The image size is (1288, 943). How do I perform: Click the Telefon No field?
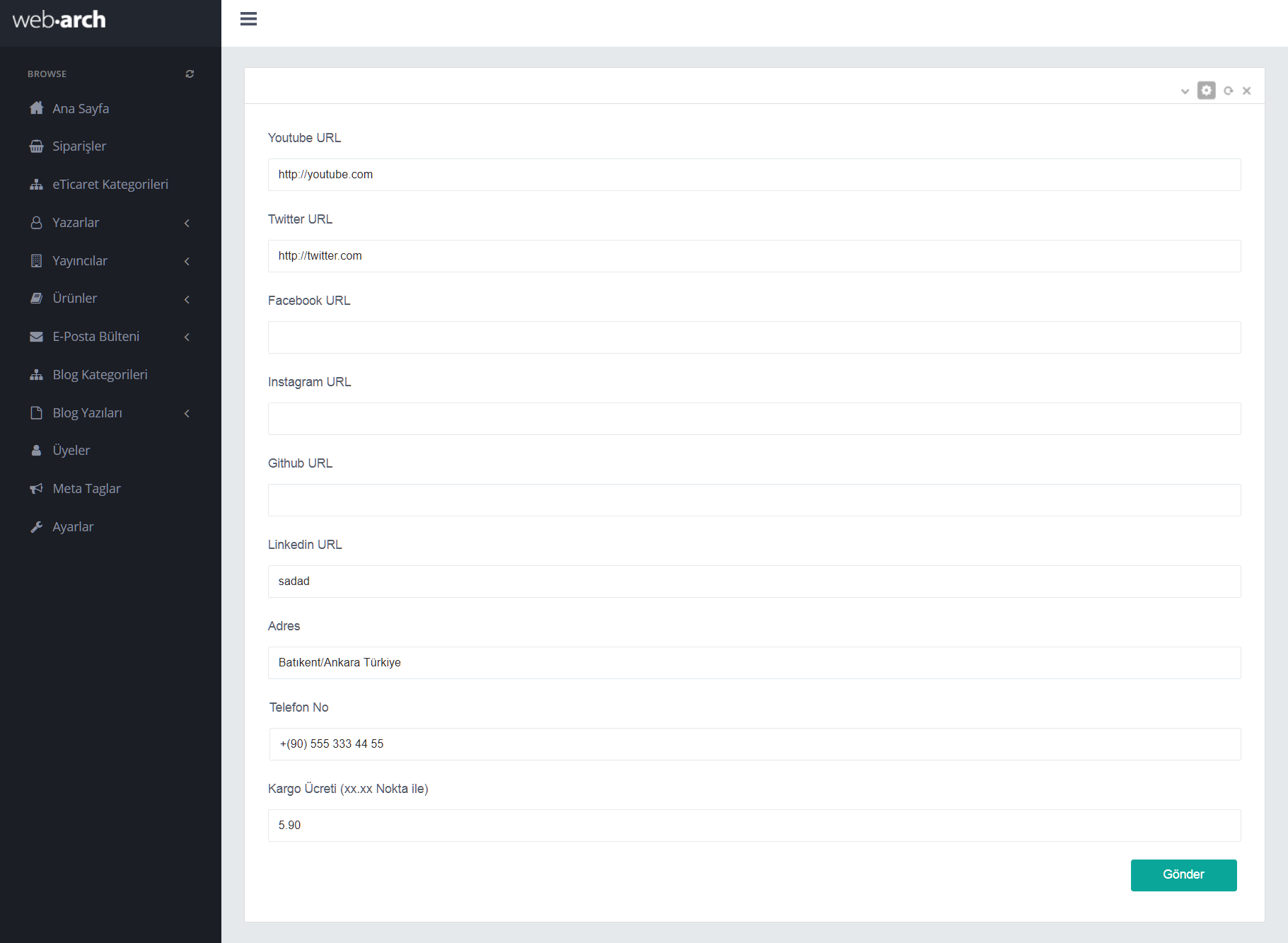pos(755,744)
